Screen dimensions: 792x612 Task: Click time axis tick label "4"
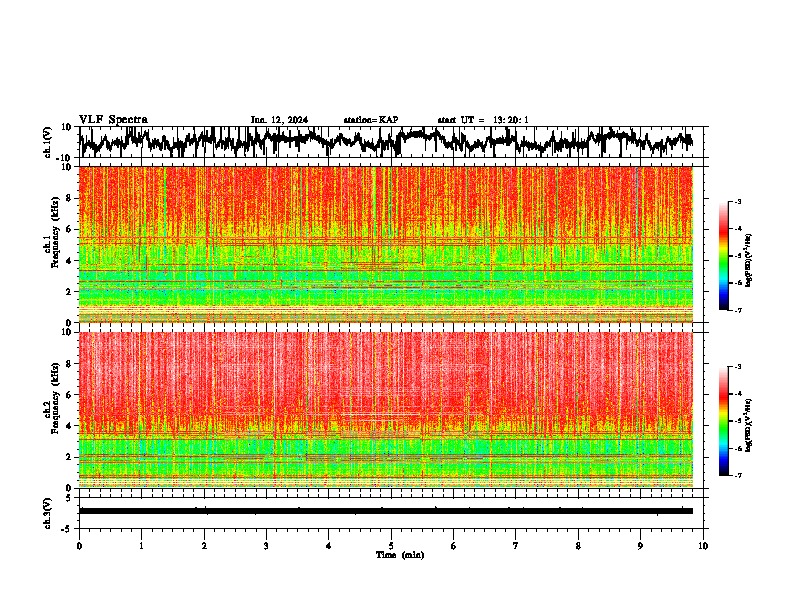(x=329, y=546)
